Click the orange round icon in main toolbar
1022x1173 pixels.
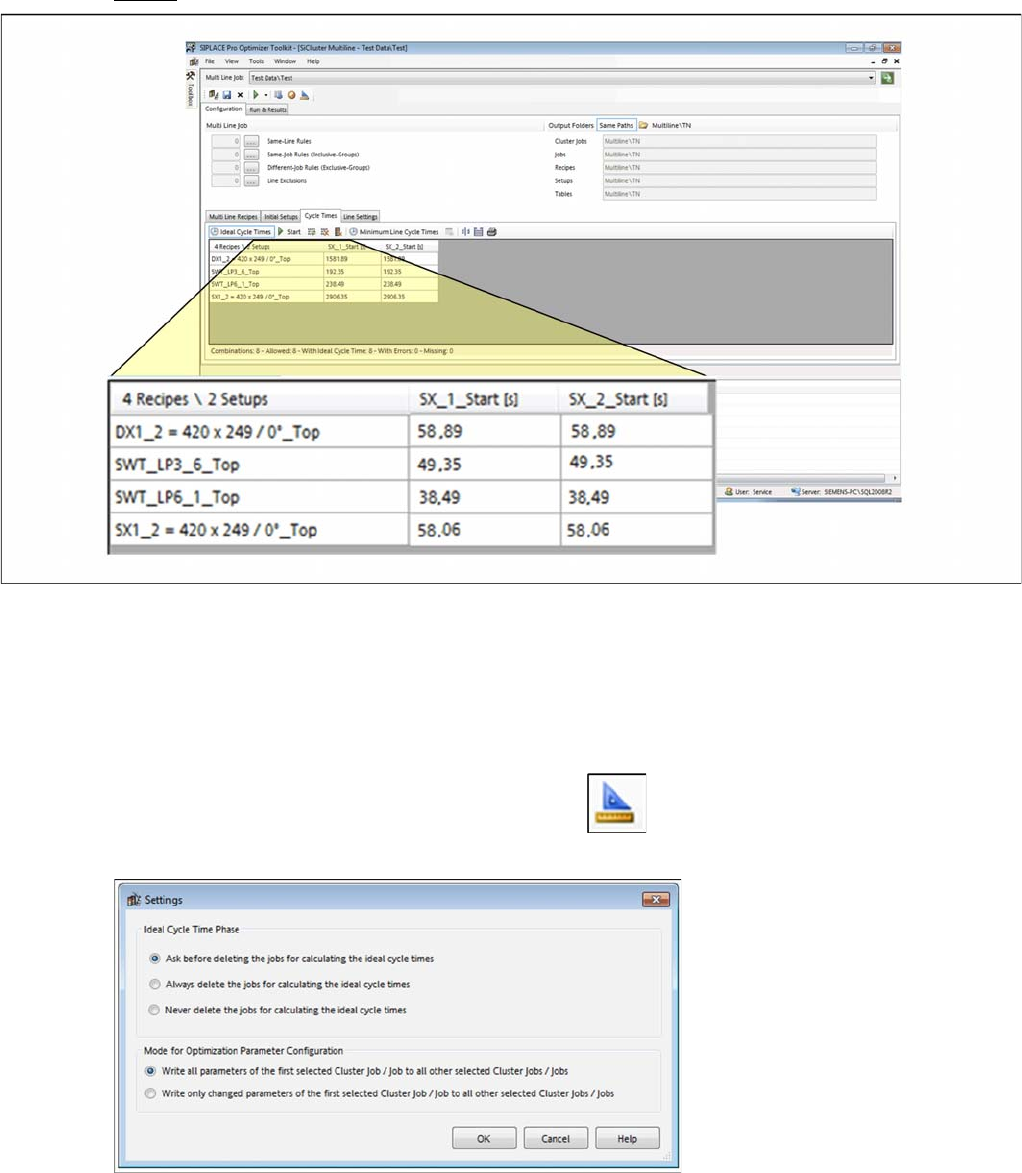(x=291, y=95)
